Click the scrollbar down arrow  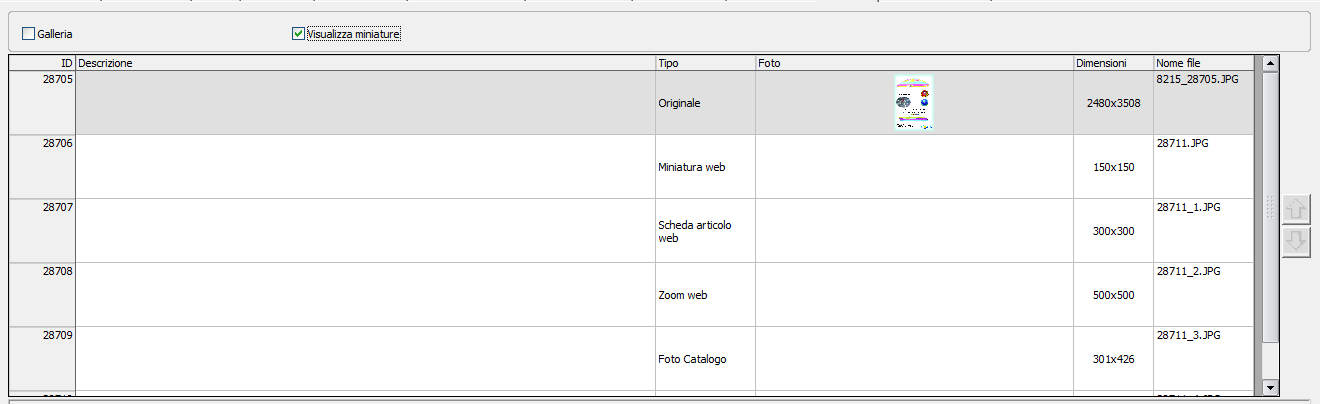coord(1270,385)
